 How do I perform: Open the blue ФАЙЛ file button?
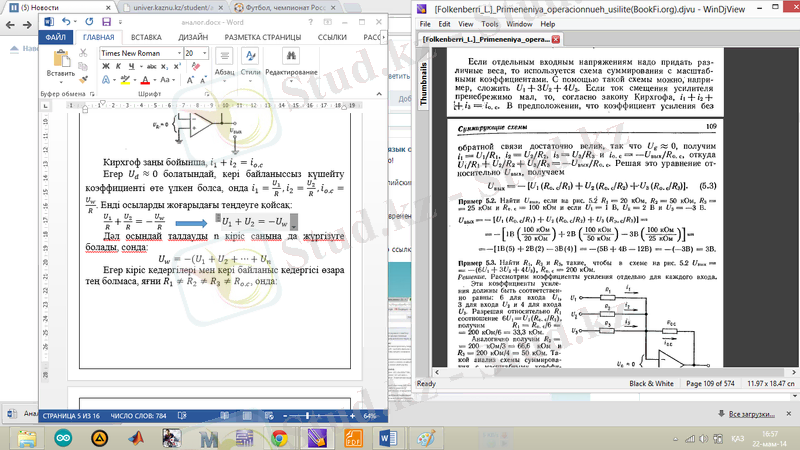pyautogui.click(x=55, y=37)
